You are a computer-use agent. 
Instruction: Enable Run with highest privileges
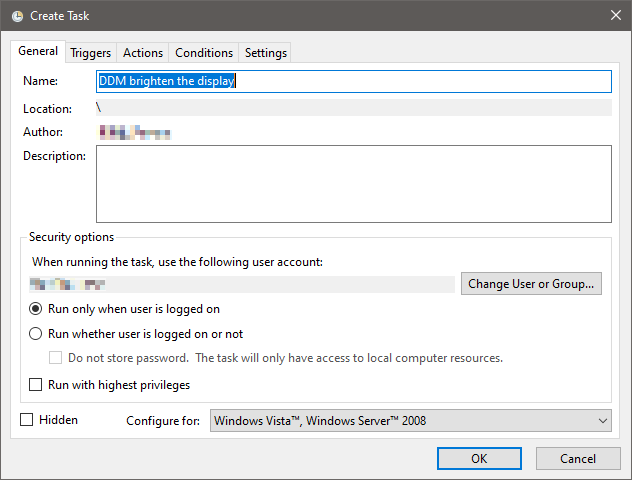point(35,385)
